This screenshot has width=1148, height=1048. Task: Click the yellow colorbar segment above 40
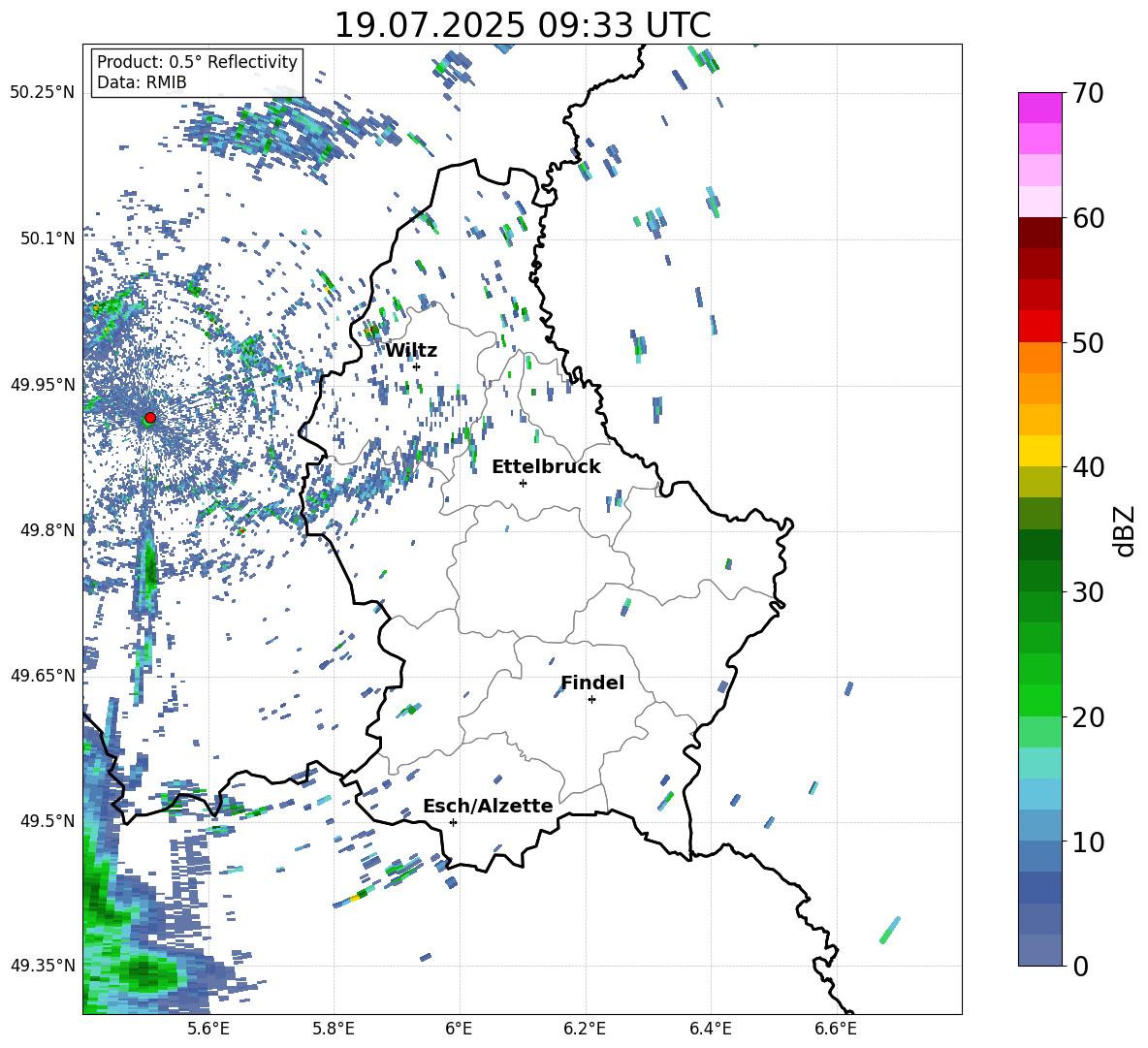tap(1039, 451)
